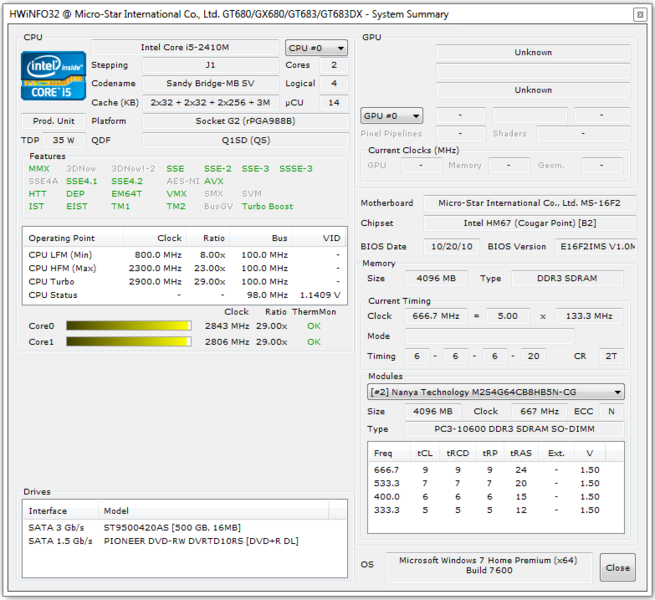Image resolution: width=655 pixels, height=600 pixels.
Task: Click the Interface column header in Drives
Action: coord(61,511)
